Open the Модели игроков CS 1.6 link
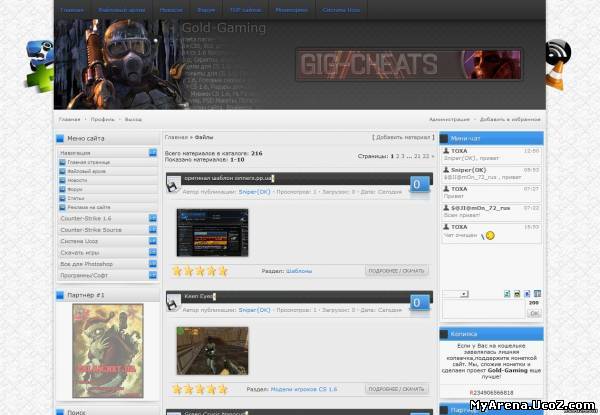Viewport: 600px width, 415px height. pos(304,389)
